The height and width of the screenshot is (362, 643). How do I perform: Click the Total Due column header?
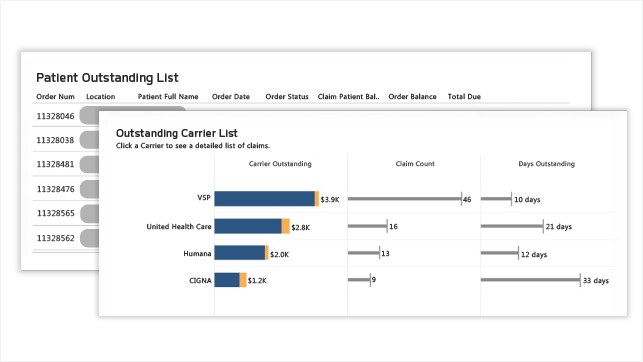pos(464,97)
